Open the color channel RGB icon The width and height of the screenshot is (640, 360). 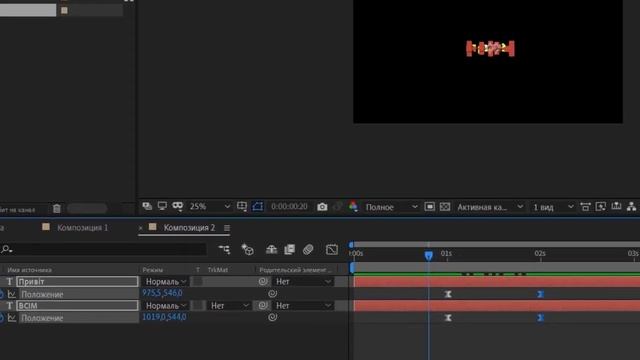(x=353, y=207)
